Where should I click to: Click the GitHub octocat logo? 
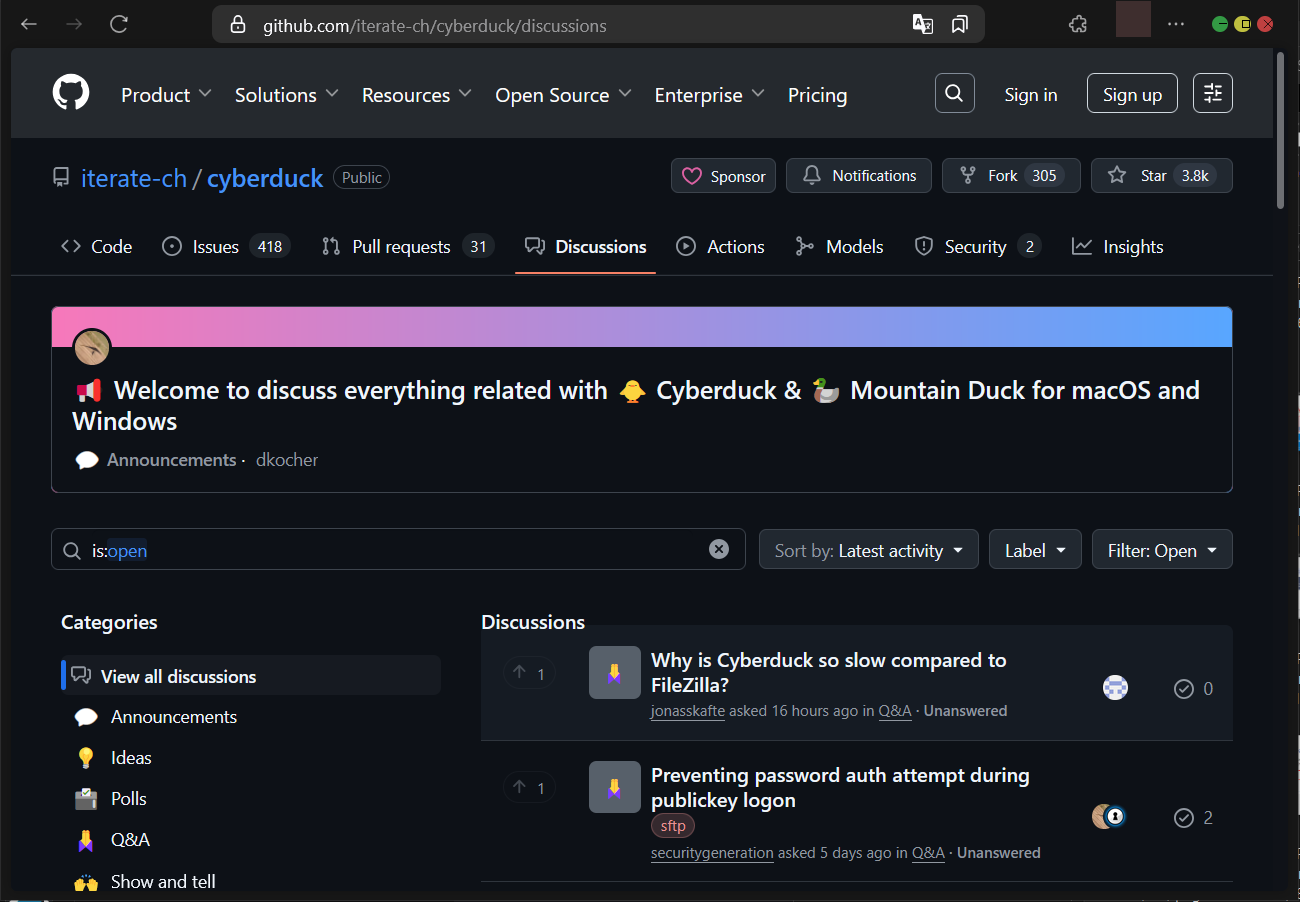click(71, 94)
